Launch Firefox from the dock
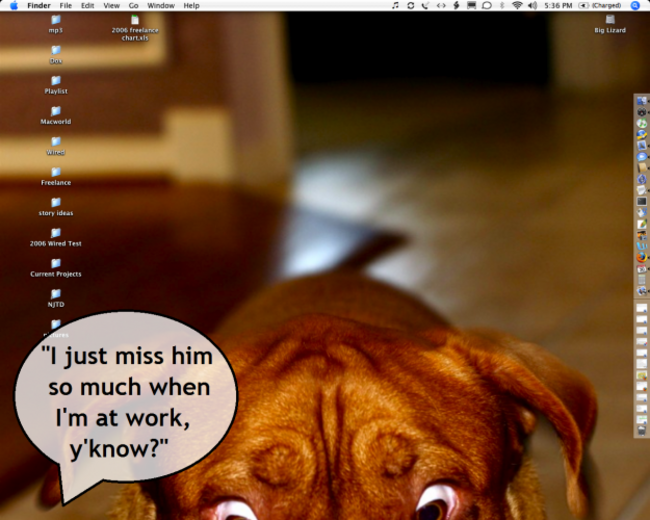Viewport: 650px width, 520px height. 642,257
